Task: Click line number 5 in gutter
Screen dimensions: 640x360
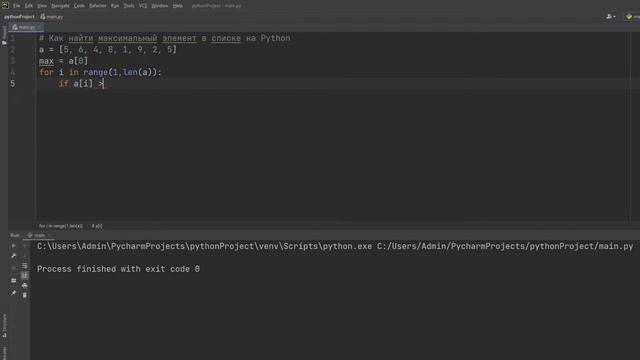Action: [x=13, y=84]
